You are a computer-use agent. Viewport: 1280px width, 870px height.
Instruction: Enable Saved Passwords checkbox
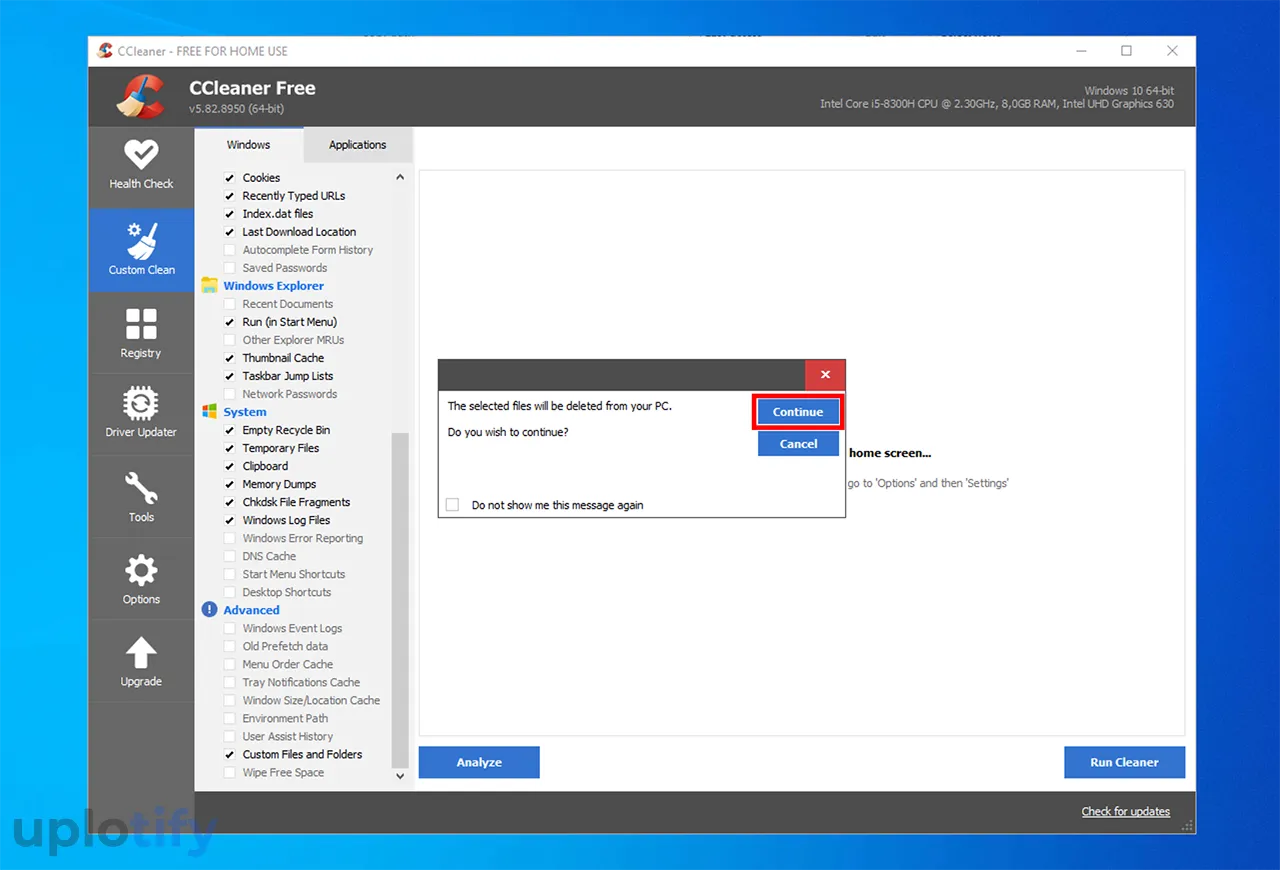230,268
